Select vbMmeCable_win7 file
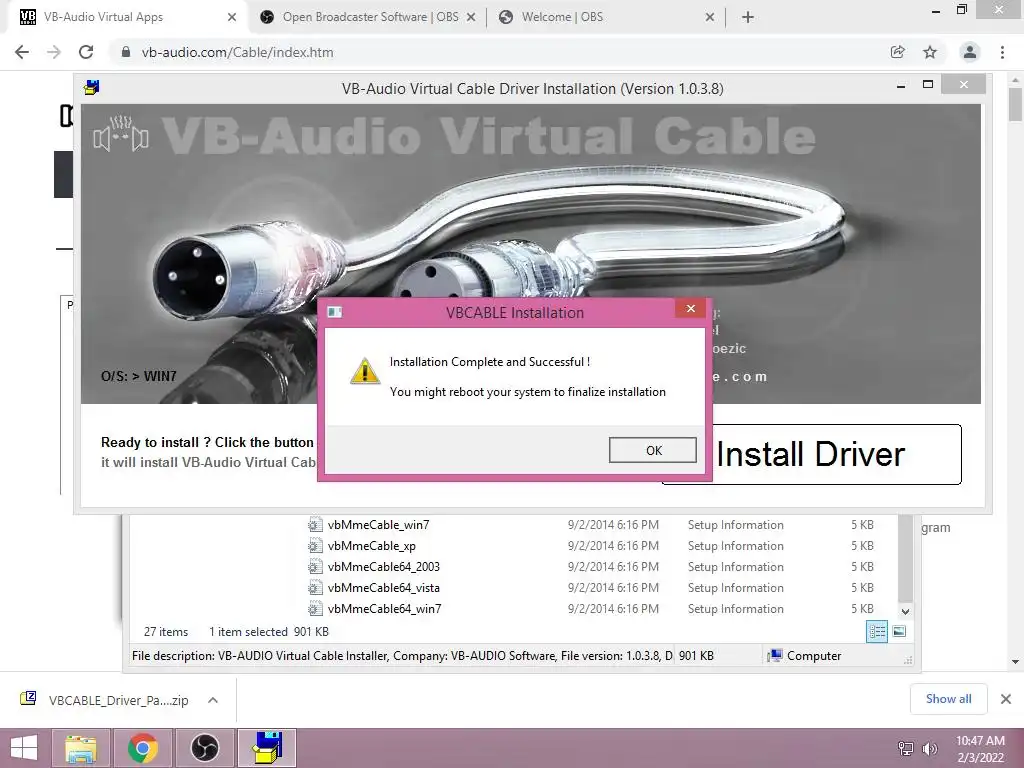The width and height of the screenshot is (1024, 768). point(378,524)
